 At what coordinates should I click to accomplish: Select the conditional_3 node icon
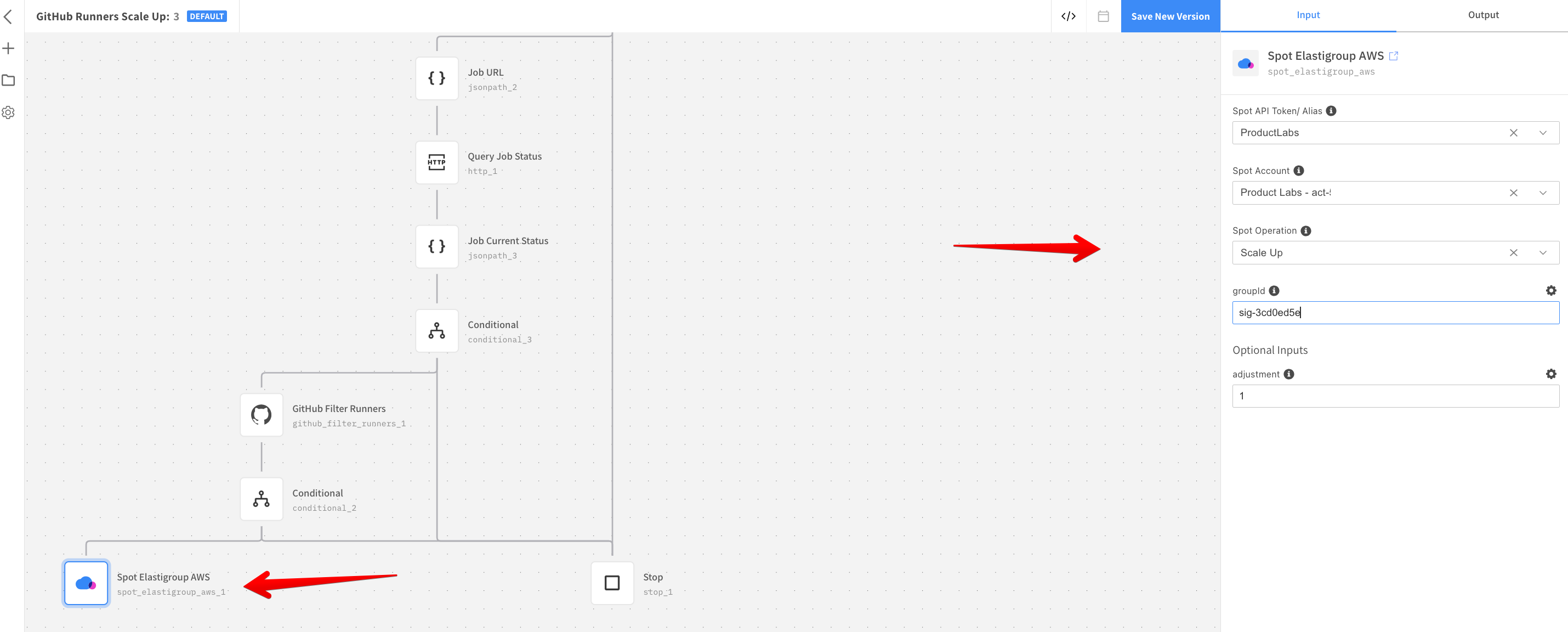coord(436,331)
